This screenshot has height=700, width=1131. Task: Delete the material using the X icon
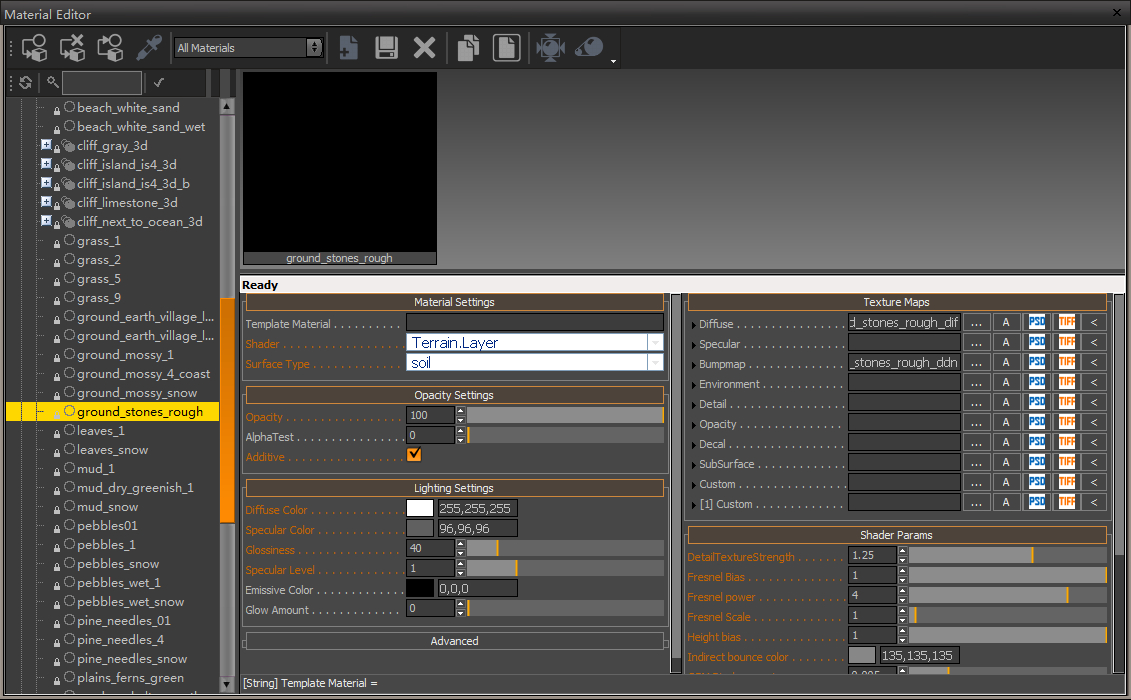[425, 47]
